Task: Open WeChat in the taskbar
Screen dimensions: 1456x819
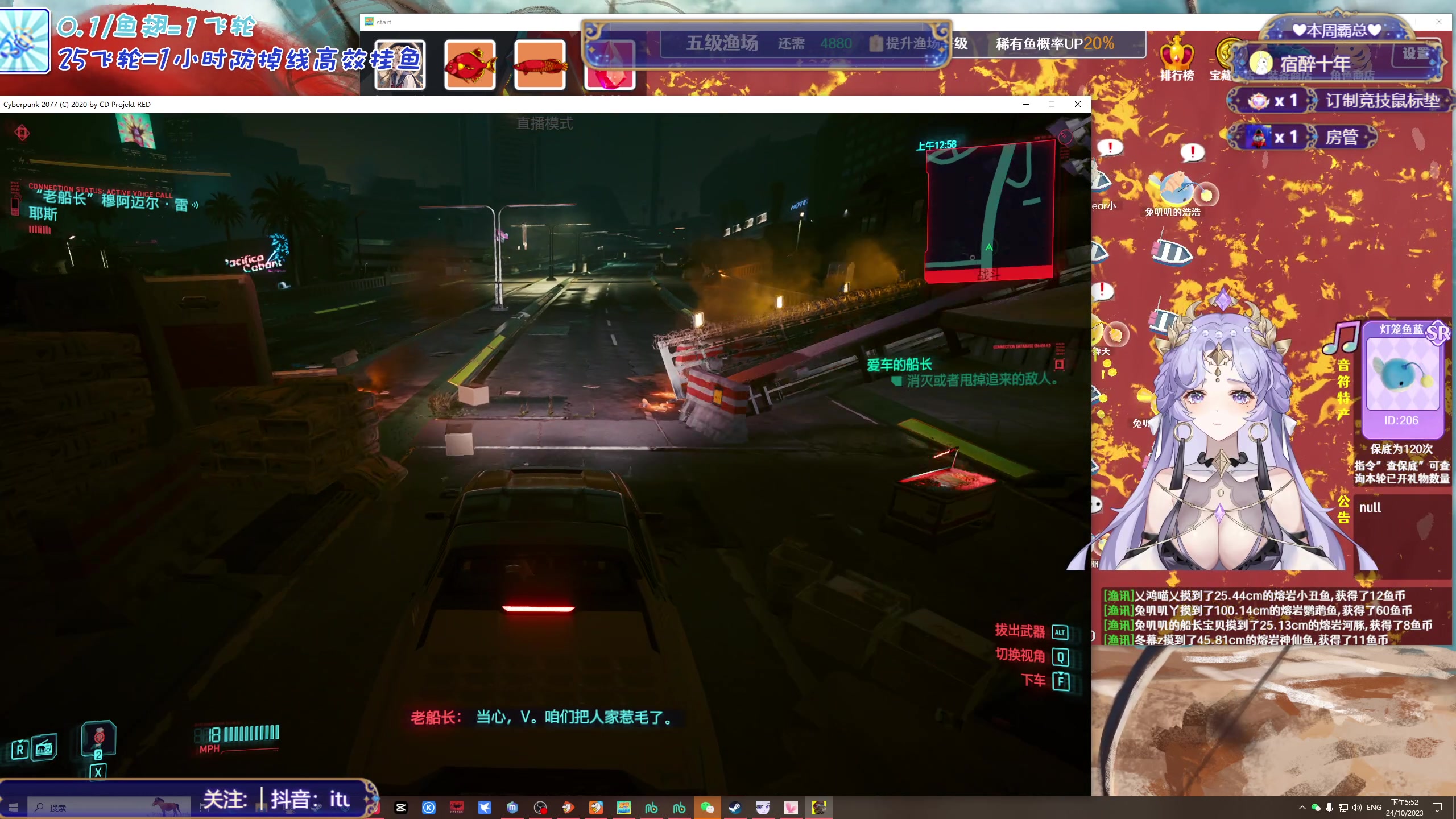Action: [x=707, y=808]
